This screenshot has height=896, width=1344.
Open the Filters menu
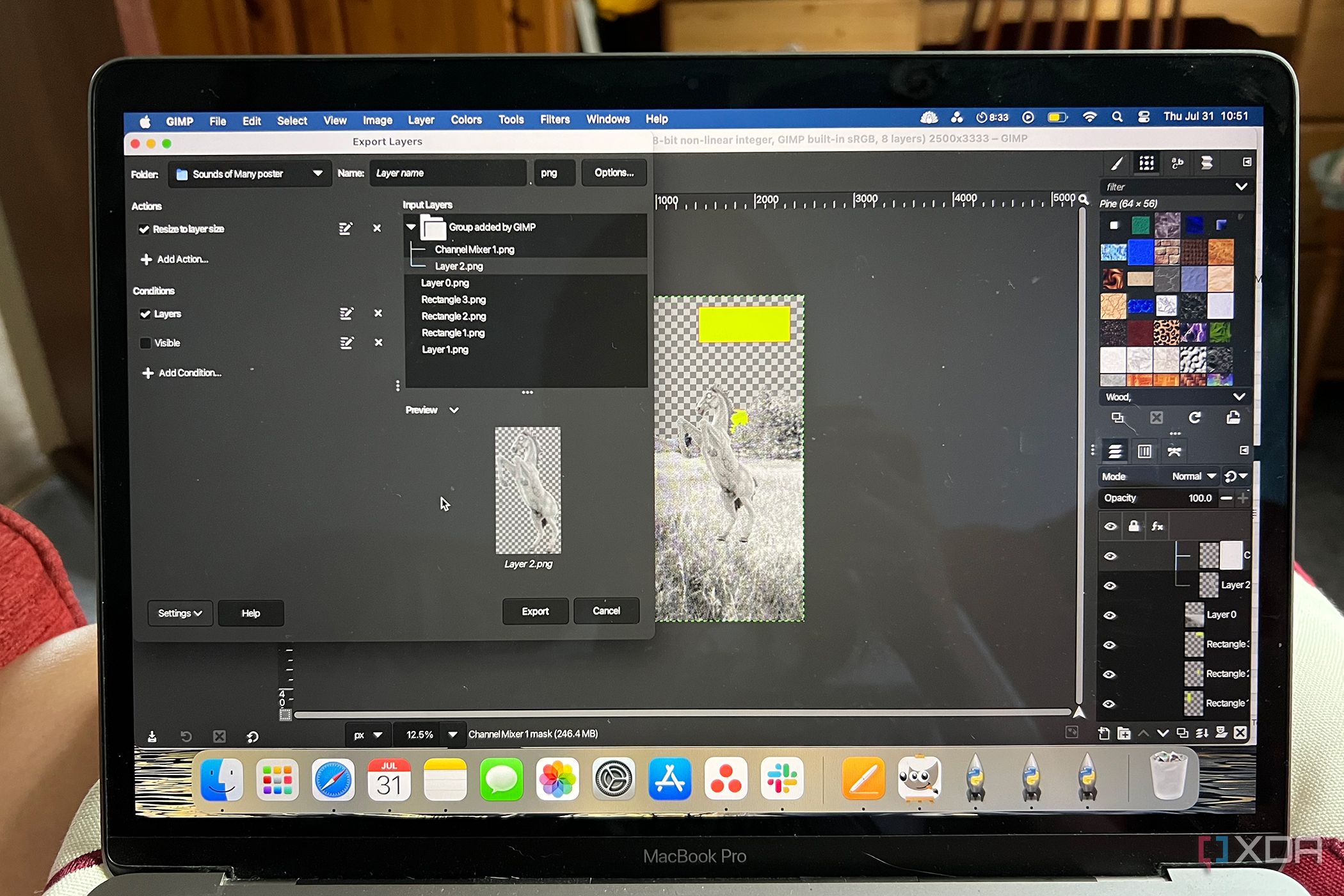coord(554,120)
